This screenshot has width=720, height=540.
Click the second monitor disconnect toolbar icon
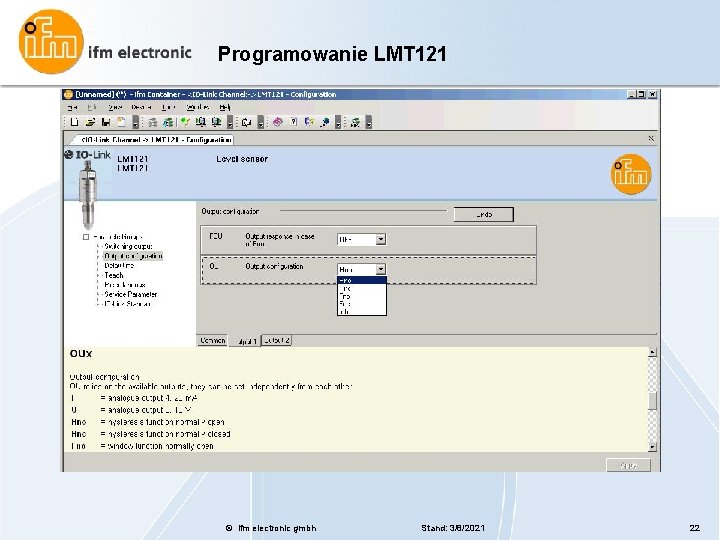tap(216, 122)
